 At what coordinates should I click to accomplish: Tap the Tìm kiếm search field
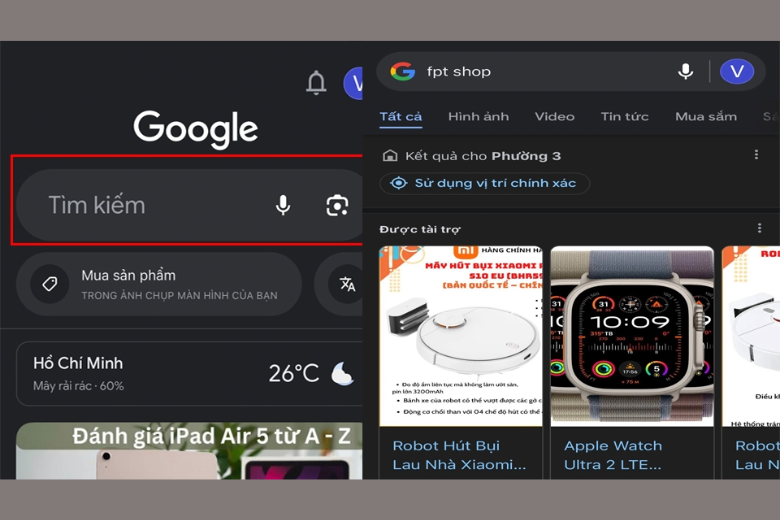[x=189, y=205]
